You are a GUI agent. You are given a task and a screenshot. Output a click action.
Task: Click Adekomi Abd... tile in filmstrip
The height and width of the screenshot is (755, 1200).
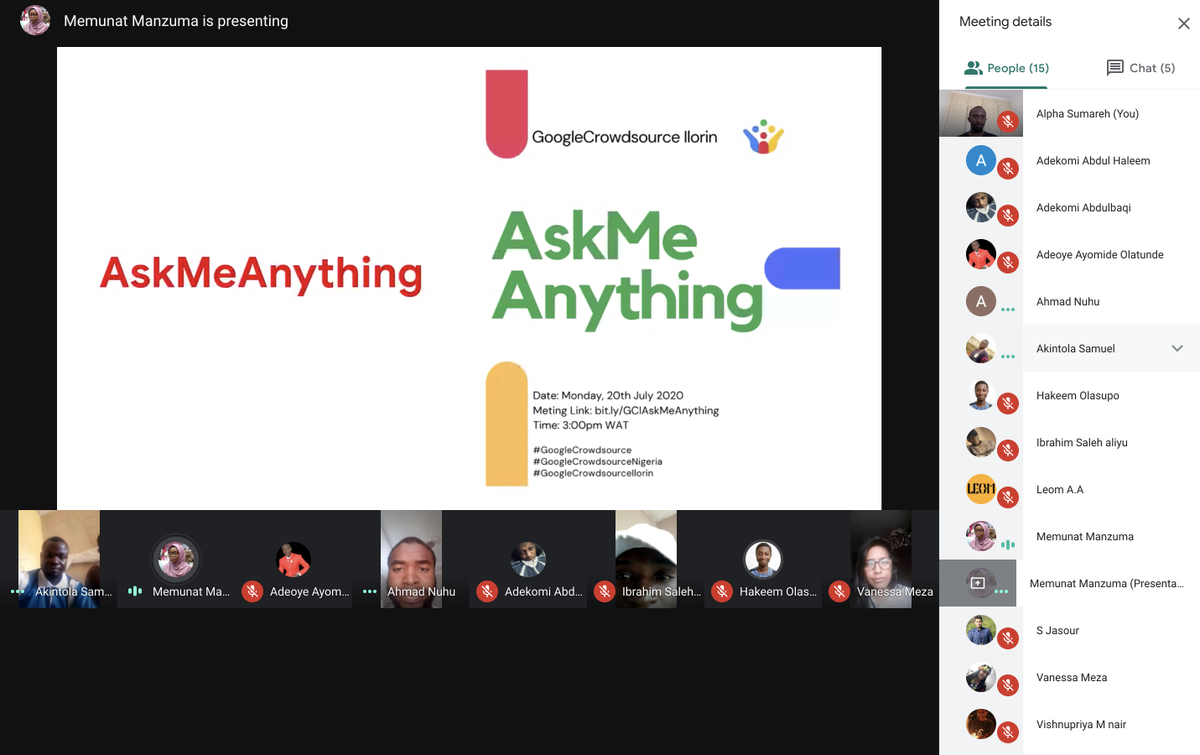(527, 558)
